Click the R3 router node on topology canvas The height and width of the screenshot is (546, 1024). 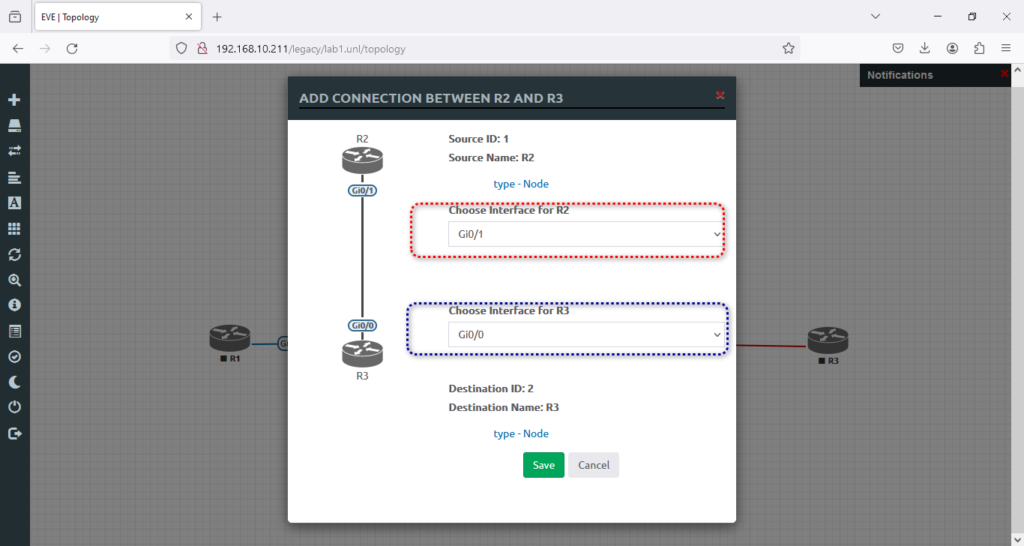[x=827, y=340]
